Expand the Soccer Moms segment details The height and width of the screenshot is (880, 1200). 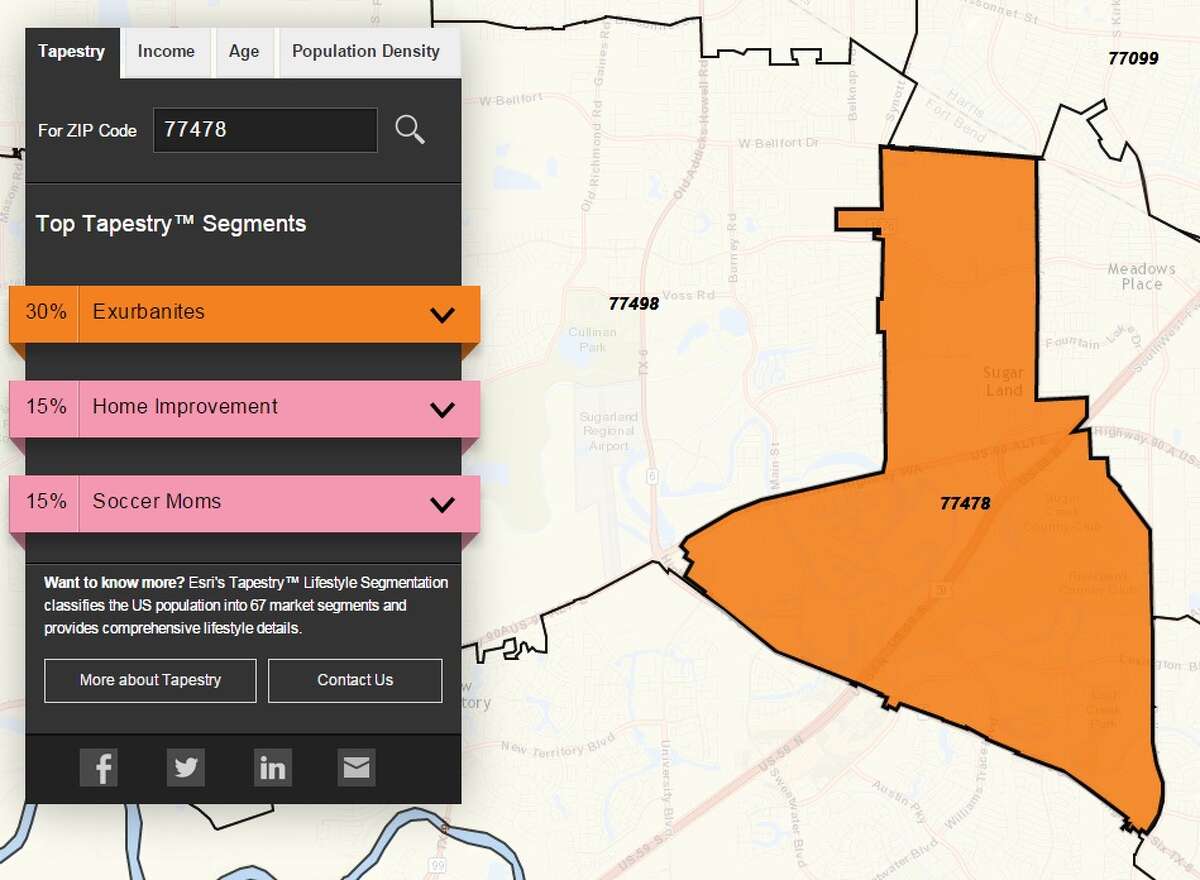(x=441, y=503)
